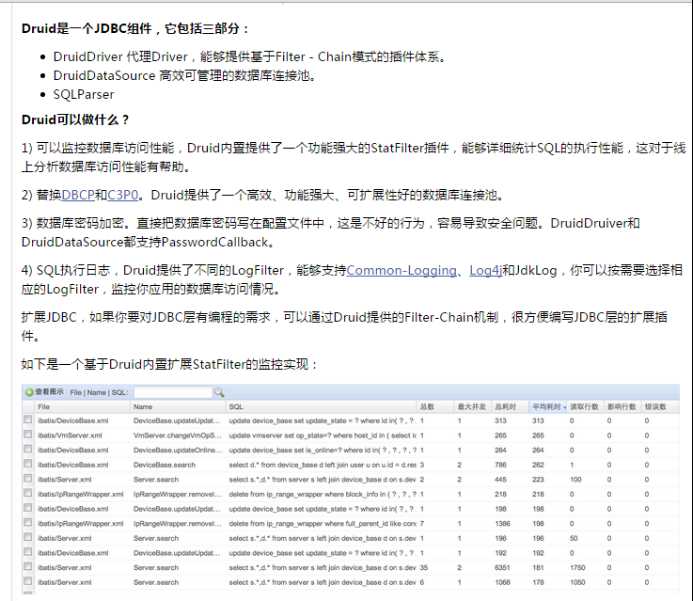Click the total time value 6351
The height and width of the screenshot is (601, 693).
click(503, 567)
